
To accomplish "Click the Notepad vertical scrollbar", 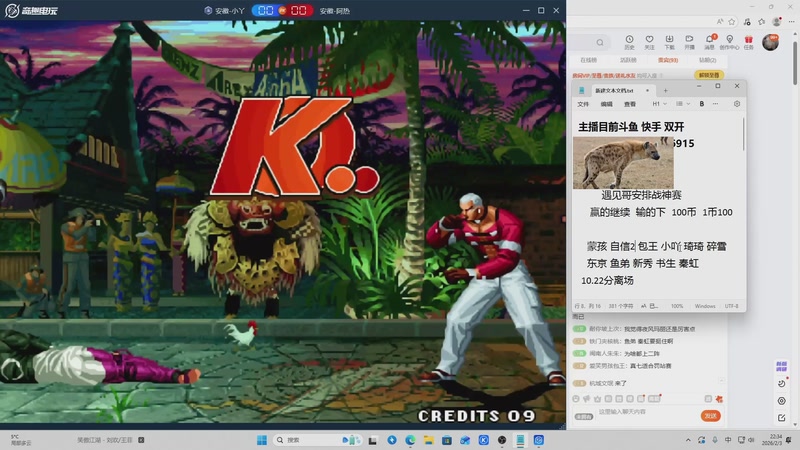I will pos(744,134).
